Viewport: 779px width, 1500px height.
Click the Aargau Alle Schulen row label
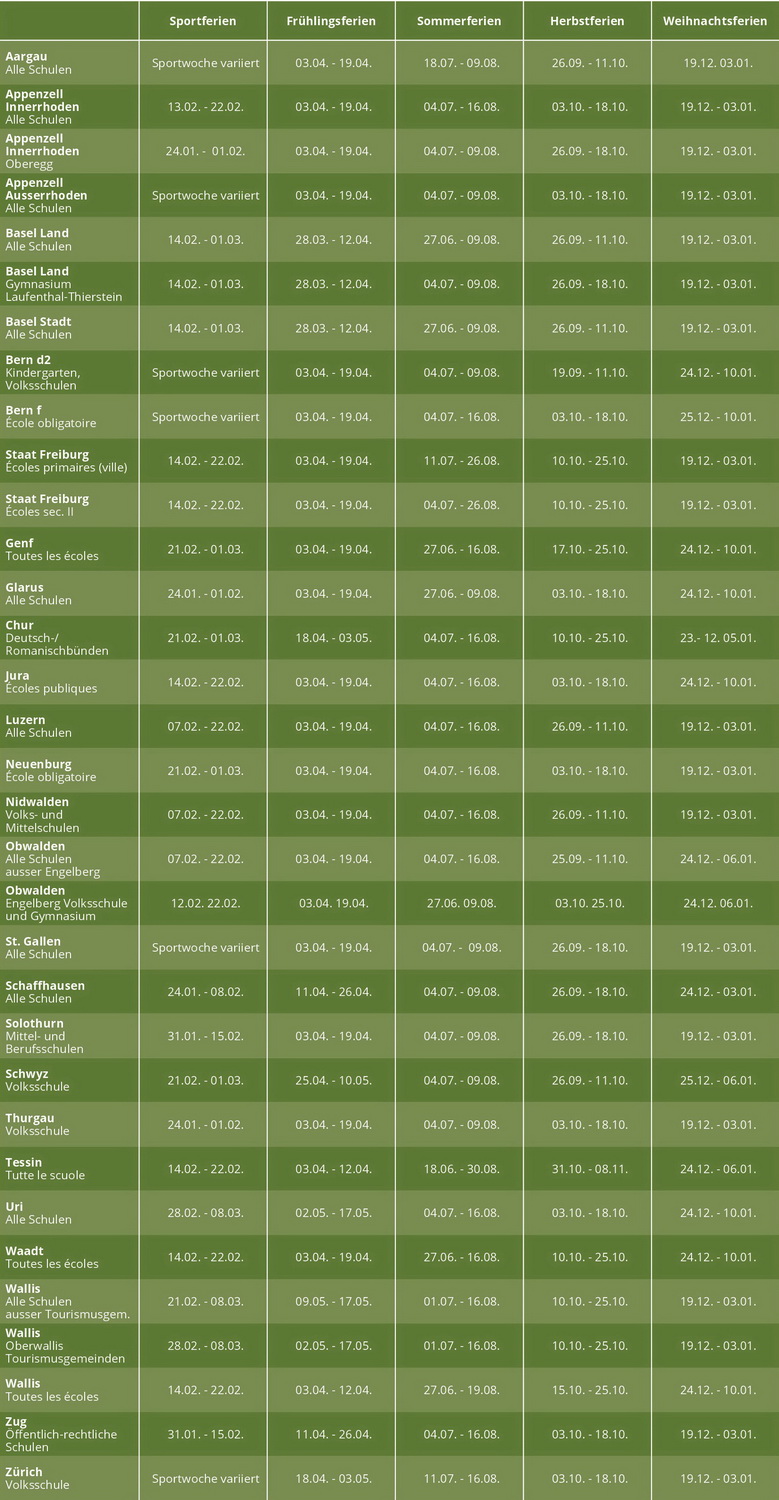point(38,63)
